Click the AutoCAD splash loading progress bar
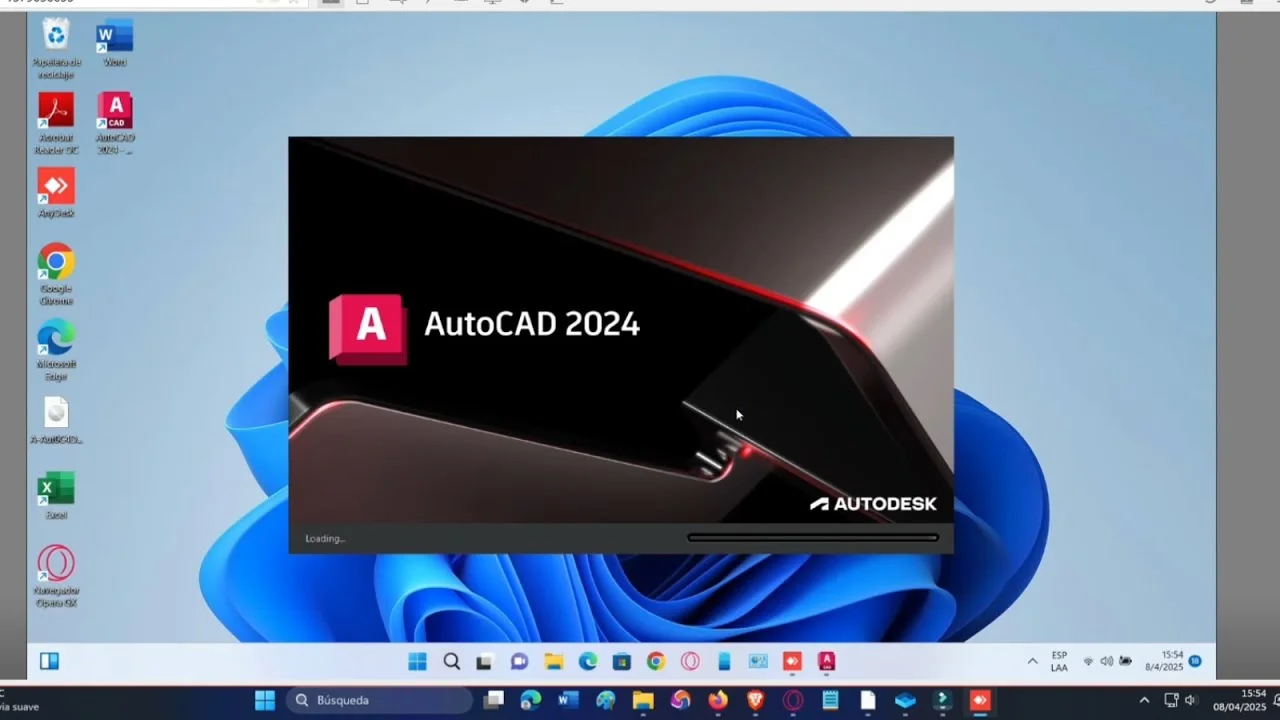The image size is (1280, 720). (813, 538)
